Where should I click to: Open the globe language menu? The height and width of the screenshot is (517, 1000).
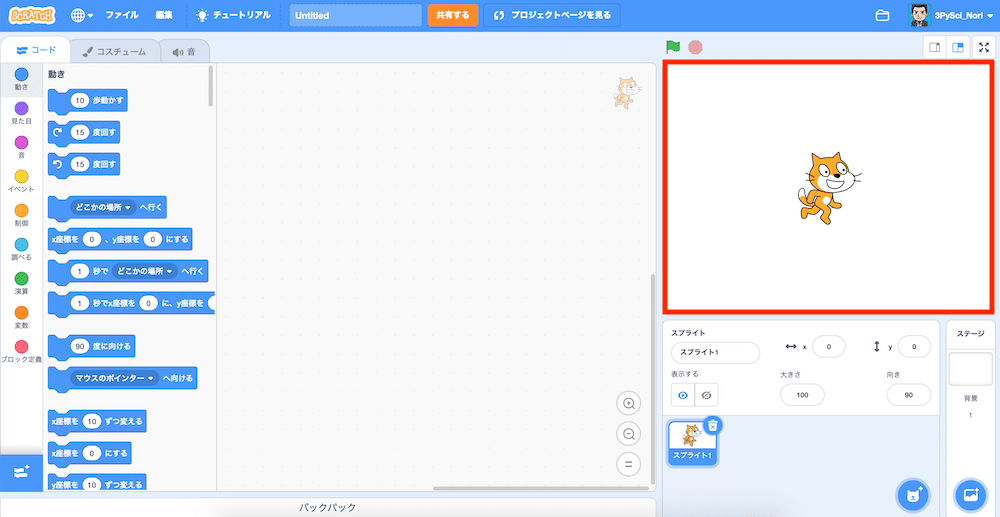coord(82,15)
